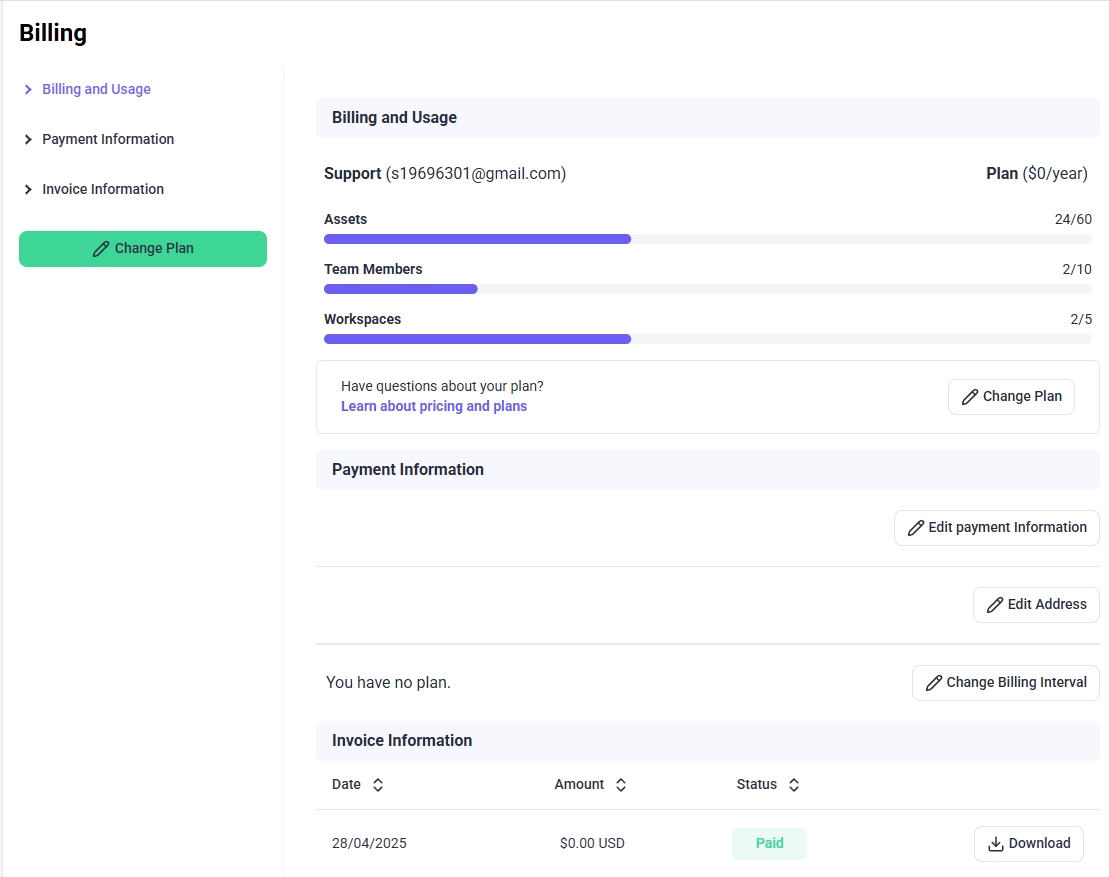Click the pencil icon beside Edit payment Information

click(x=915, y=528)
